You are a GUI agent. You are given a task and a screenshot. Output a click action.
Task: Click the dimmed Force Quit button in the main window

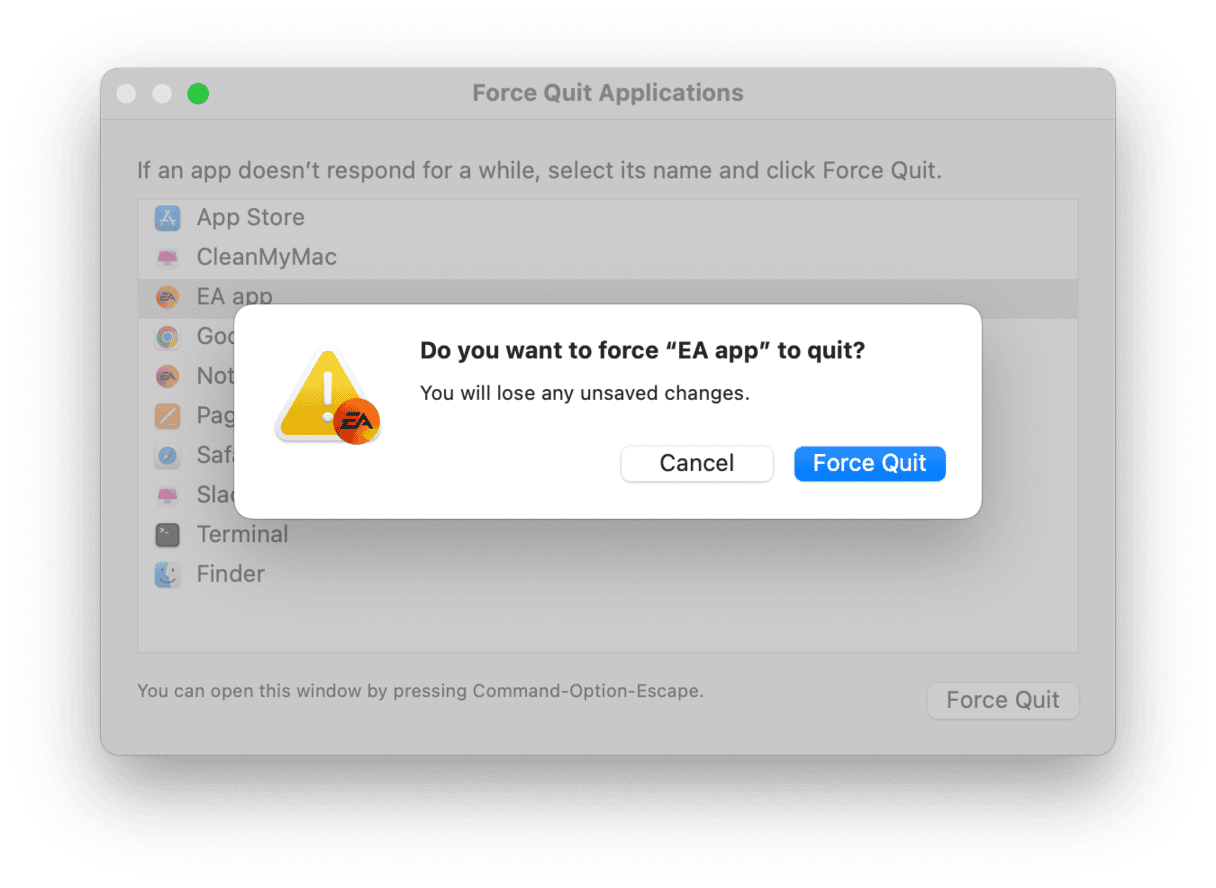click(1002, 700)
